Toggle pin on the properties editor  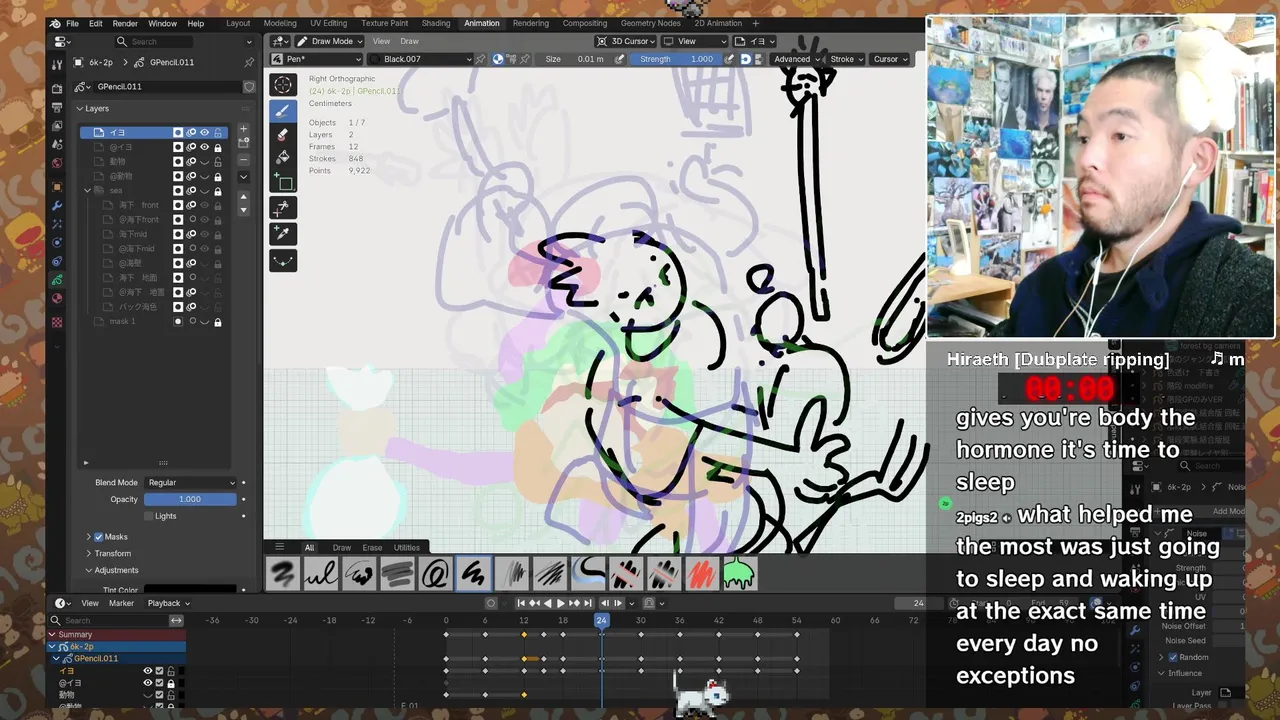(249, 62)
